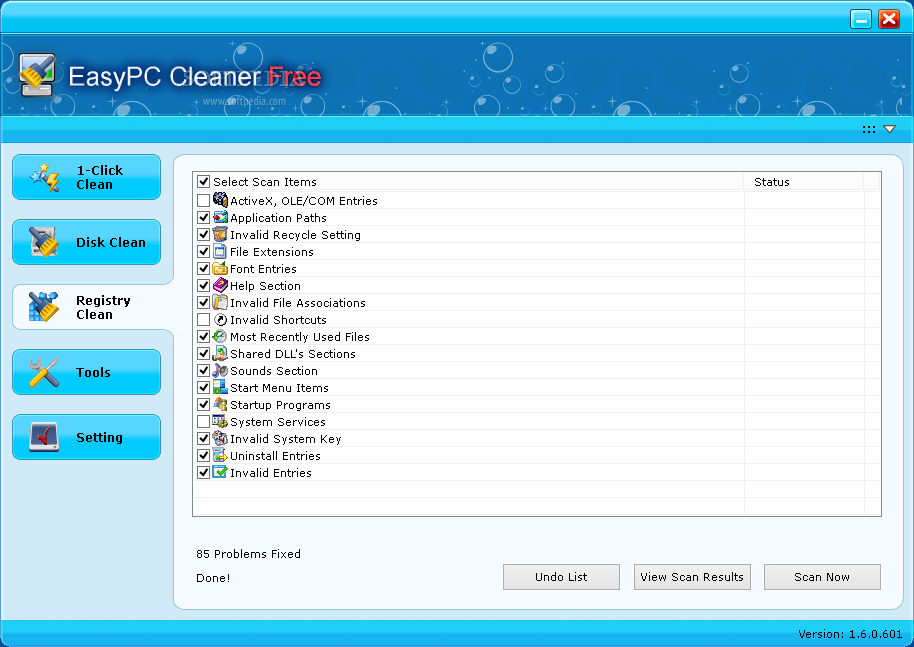Uncheck the Most Recently Used Files checkbox
The height and width of the screenshot is (647, 914).
[203, 336]
